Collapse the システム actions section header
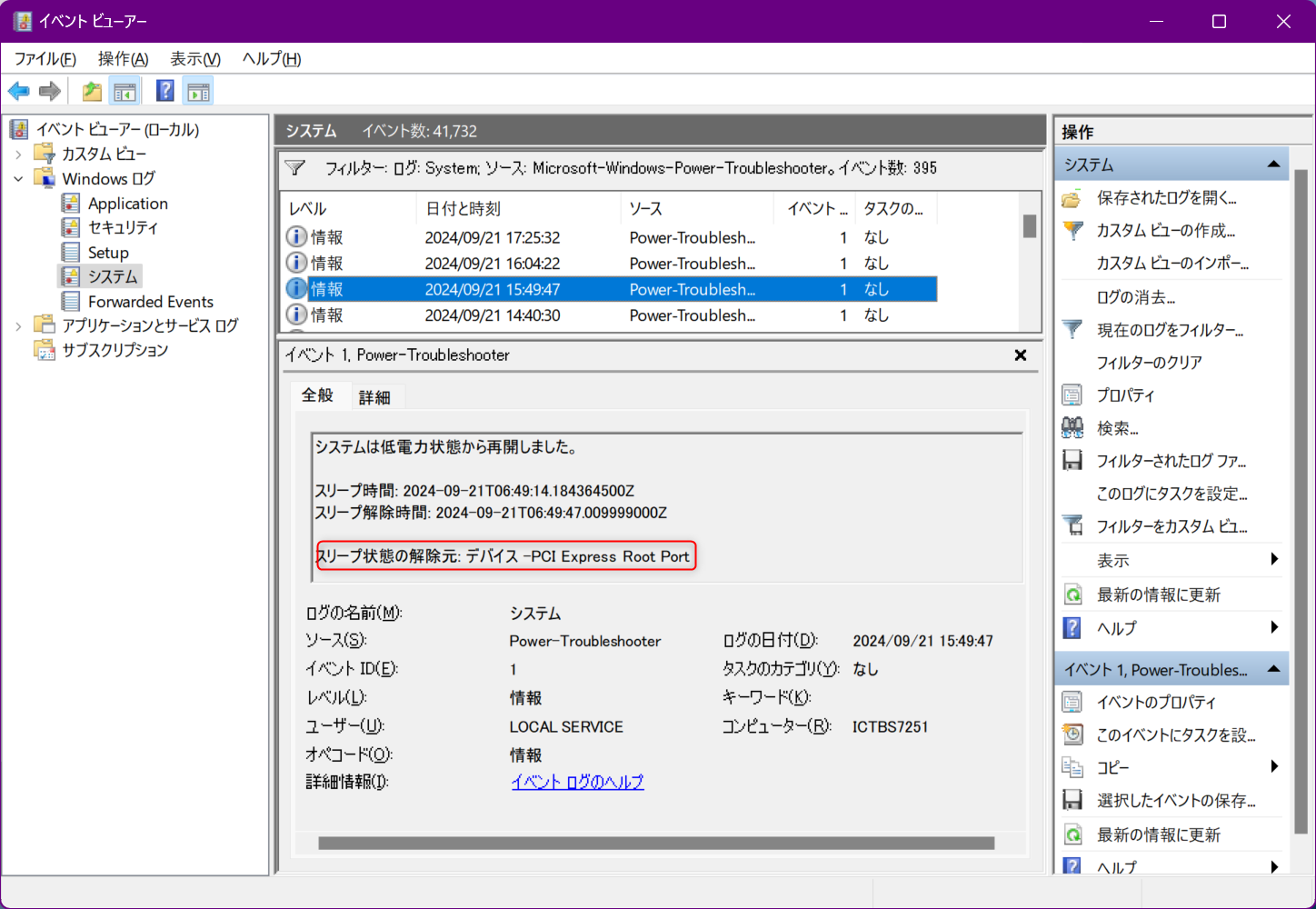The image size is (1316, 909). tap(1273, 165)
